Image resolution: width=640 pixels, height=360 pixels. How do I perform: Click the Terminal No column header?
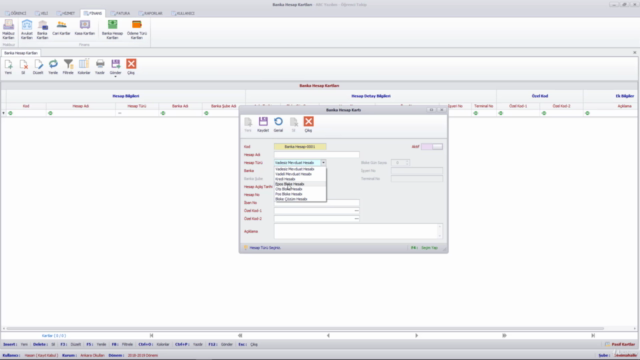[484, 106]
